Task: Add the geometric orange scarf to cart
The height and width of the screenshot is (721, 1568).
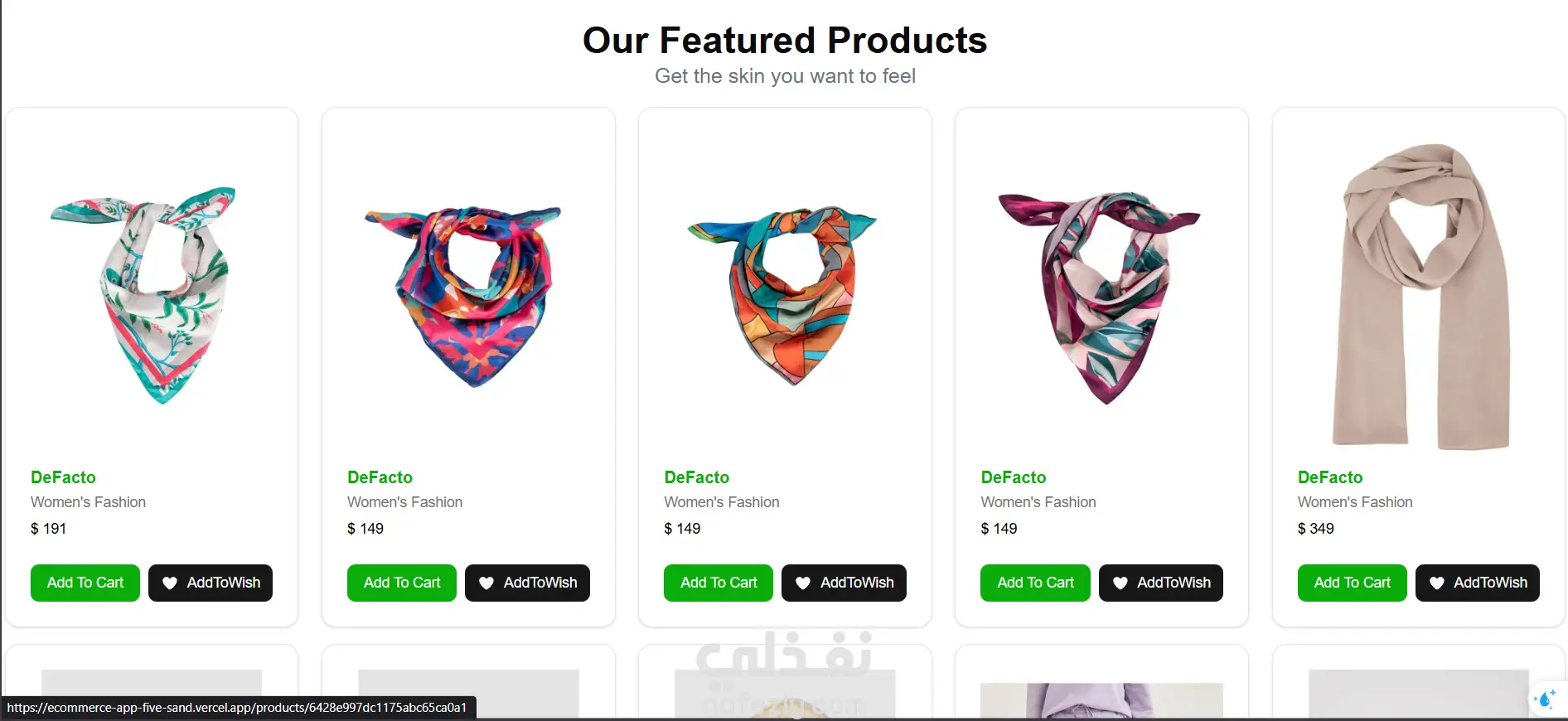Action: point(719,583)
